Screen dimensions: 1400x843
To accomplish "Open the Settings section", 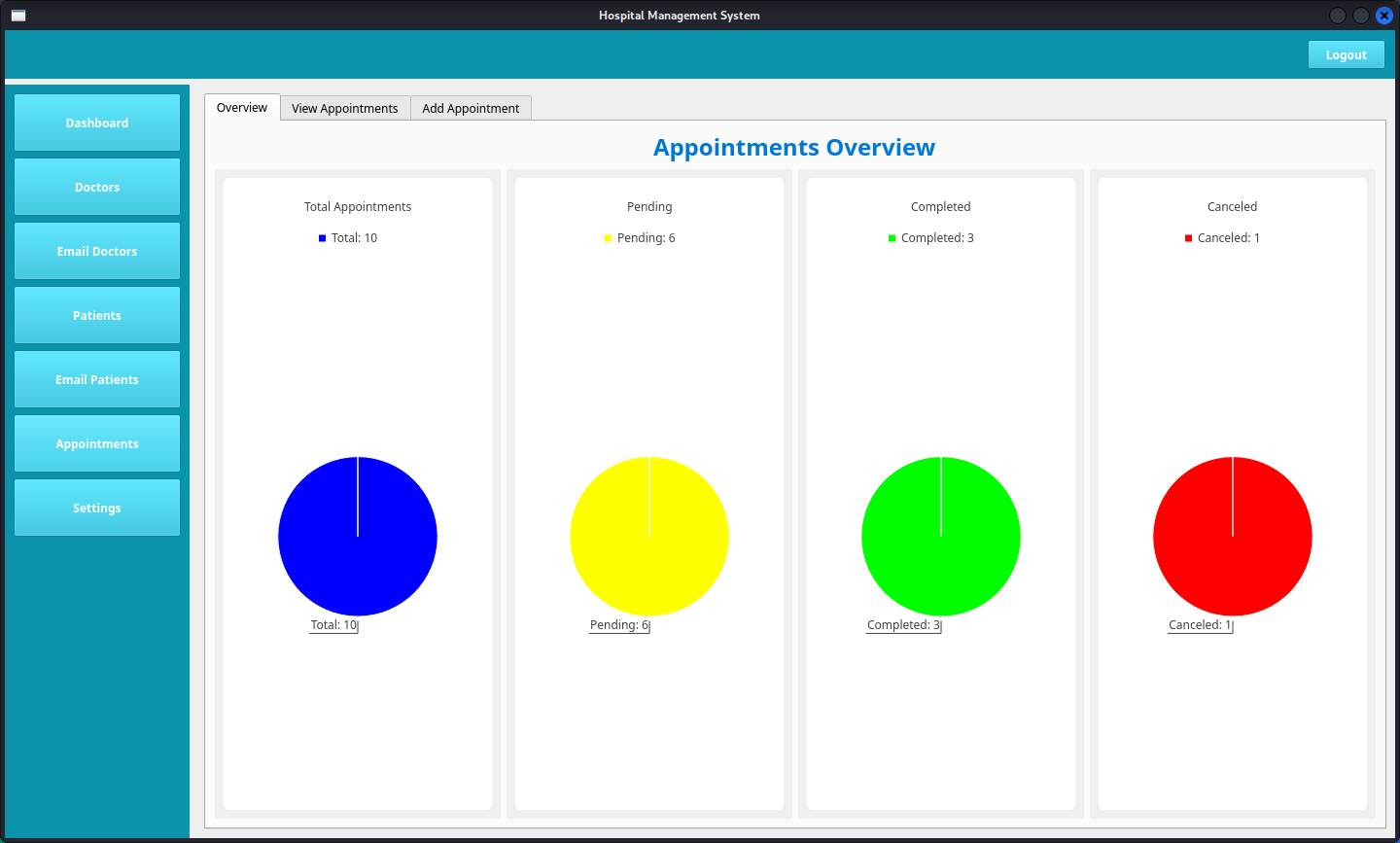I will [x=96, y=508].
